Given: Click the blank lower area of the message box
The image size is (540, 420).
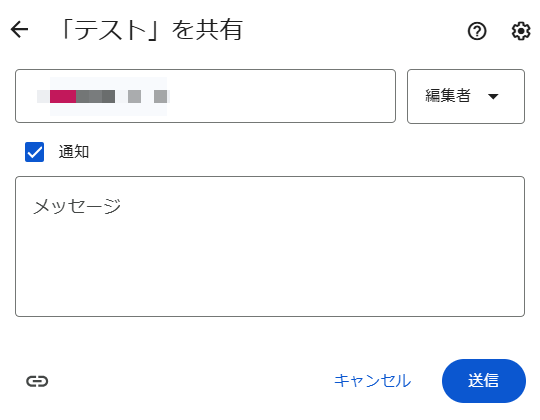Looking at the screenshot, I should tap(270, 275).
